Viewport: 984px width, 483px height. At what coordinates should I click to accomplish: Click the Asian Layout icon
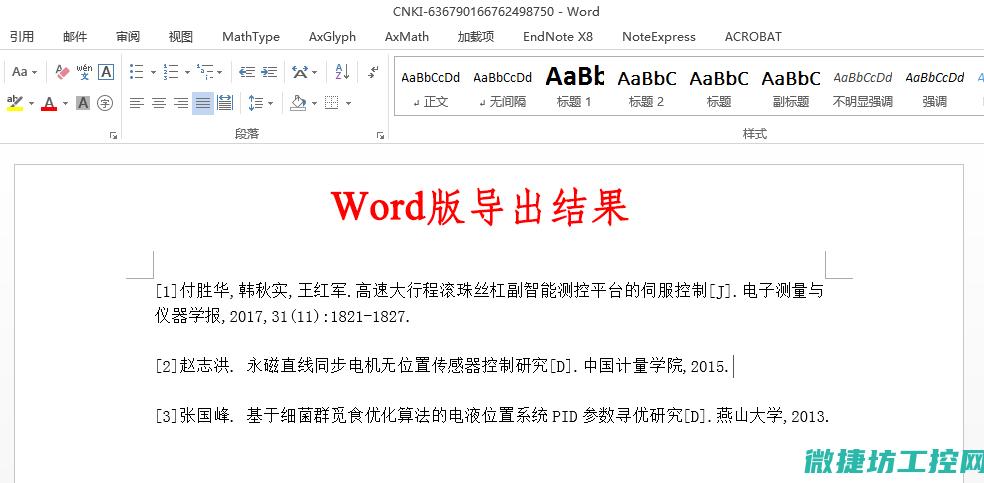coord(300,72)
